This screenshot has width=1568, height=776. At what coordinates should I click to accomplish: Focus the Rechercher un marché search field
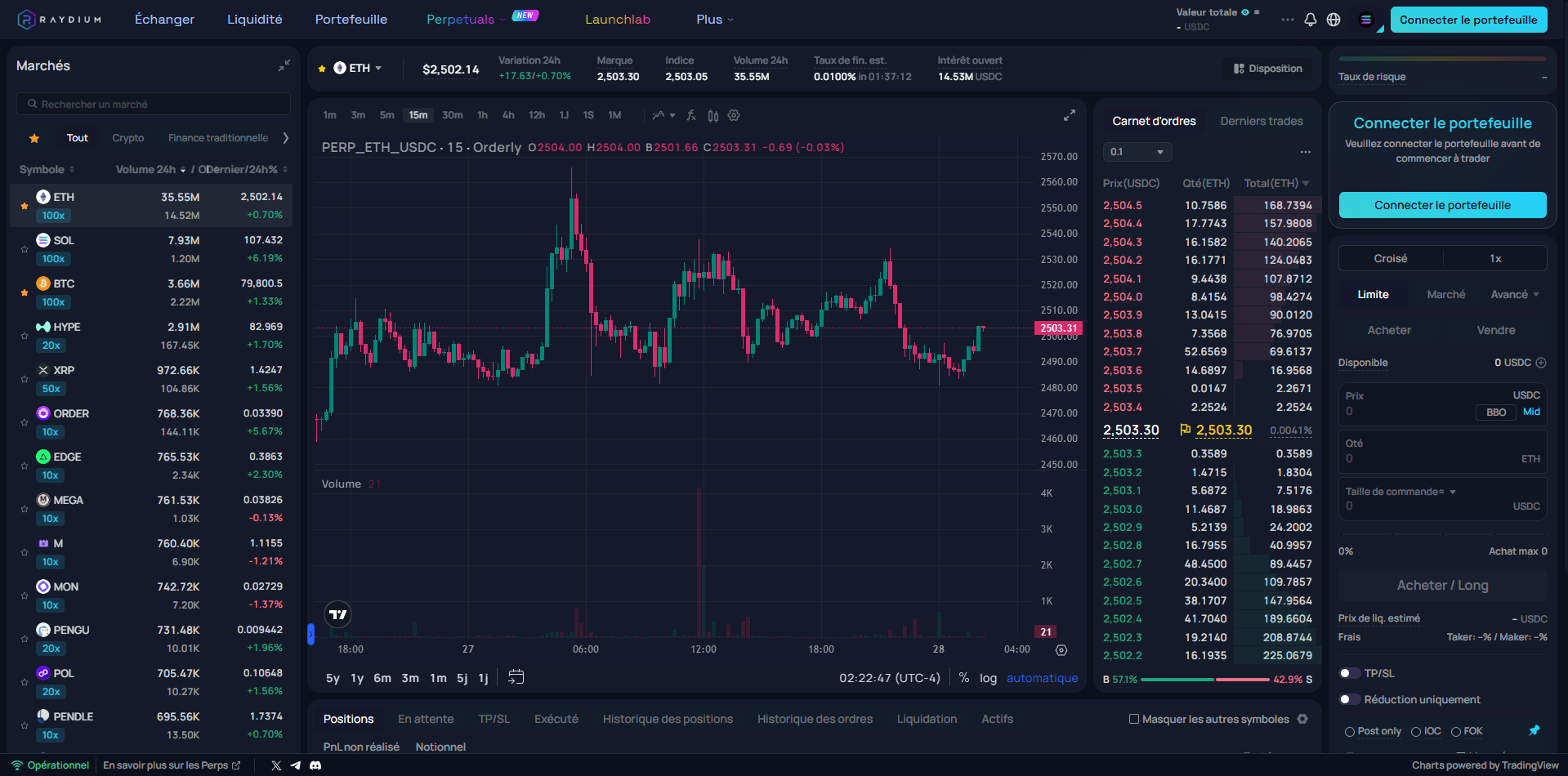154,104
